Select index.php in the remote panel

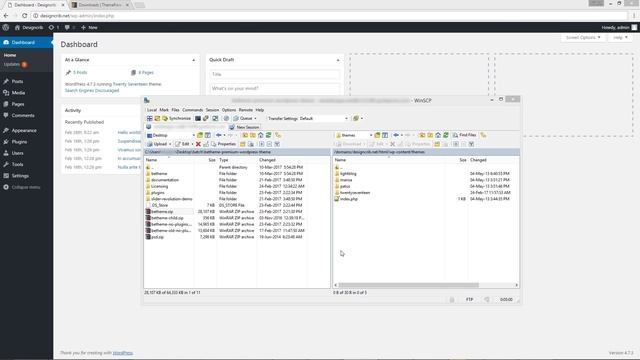point(349,199)
